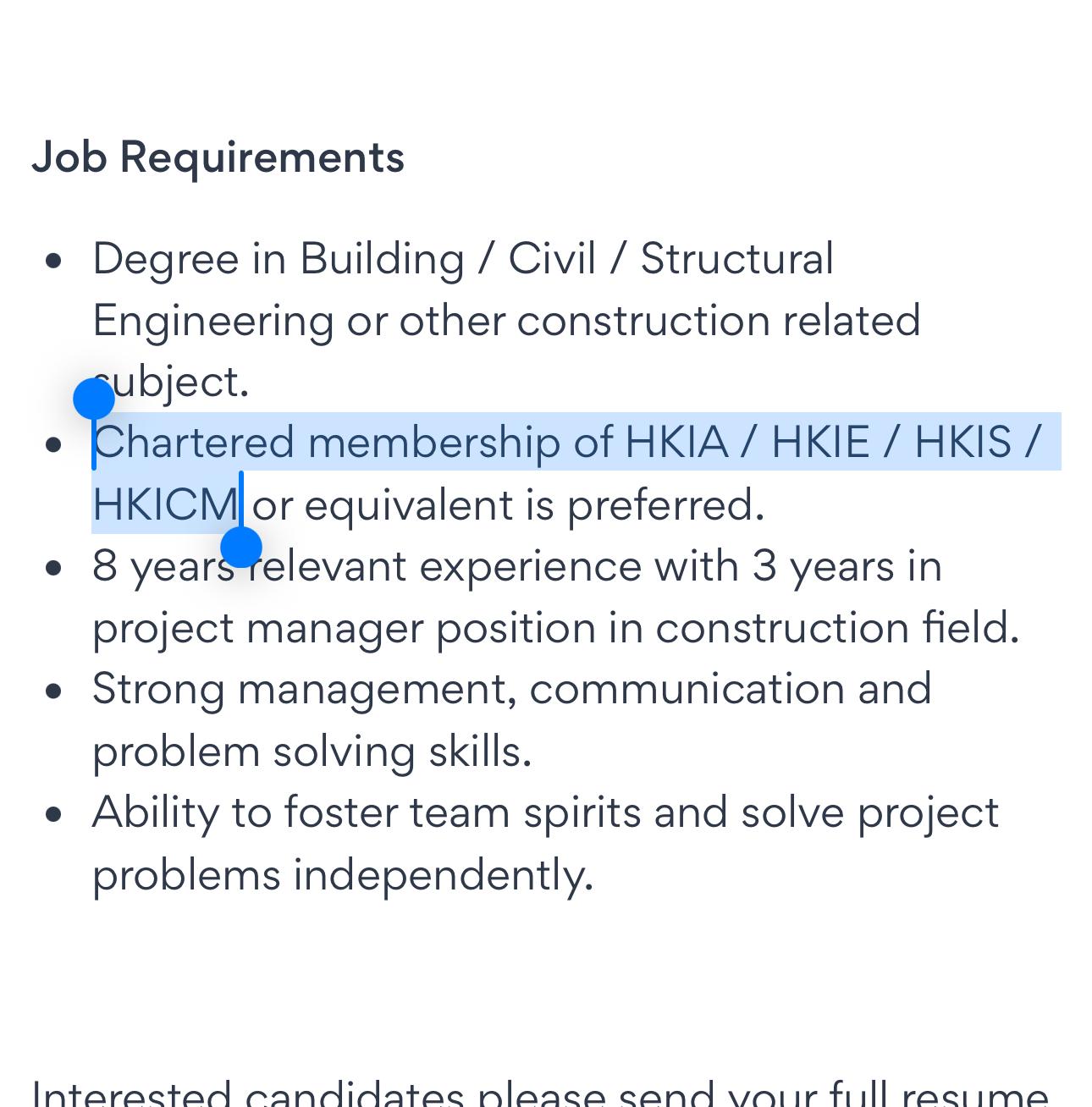Screen dimensions: 1092x1107
Task: Click the word communication
Action: [x=687, y=689]
